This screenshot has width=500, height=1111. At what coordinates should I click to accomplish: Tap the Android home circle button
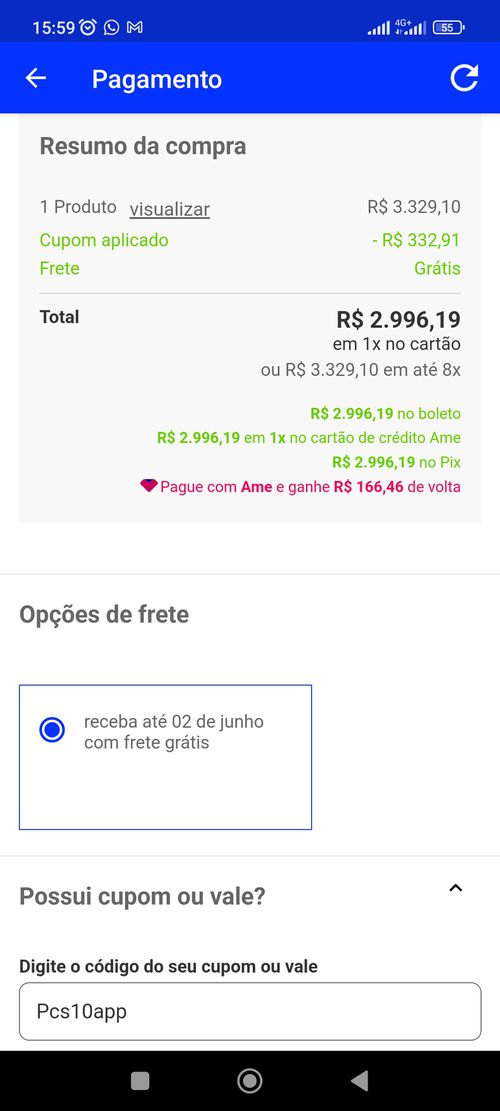(x=249, y=1081)
